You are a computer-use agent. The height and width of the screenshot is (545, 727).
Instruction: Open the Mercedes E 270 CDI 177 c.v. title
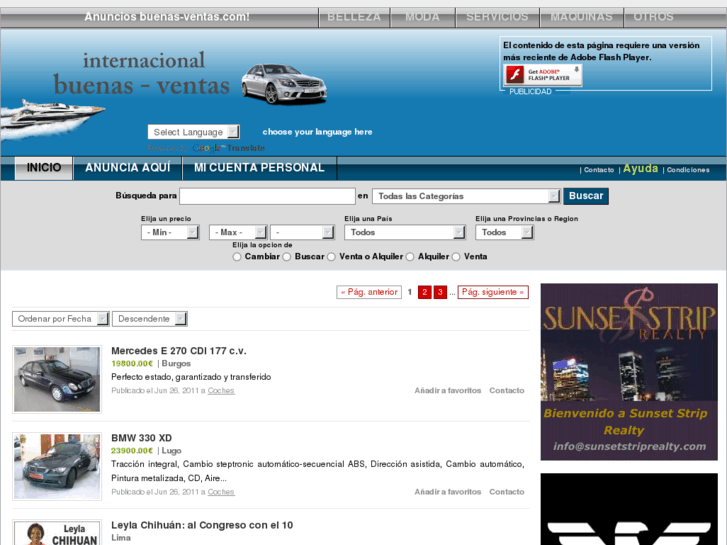[179, 351]
